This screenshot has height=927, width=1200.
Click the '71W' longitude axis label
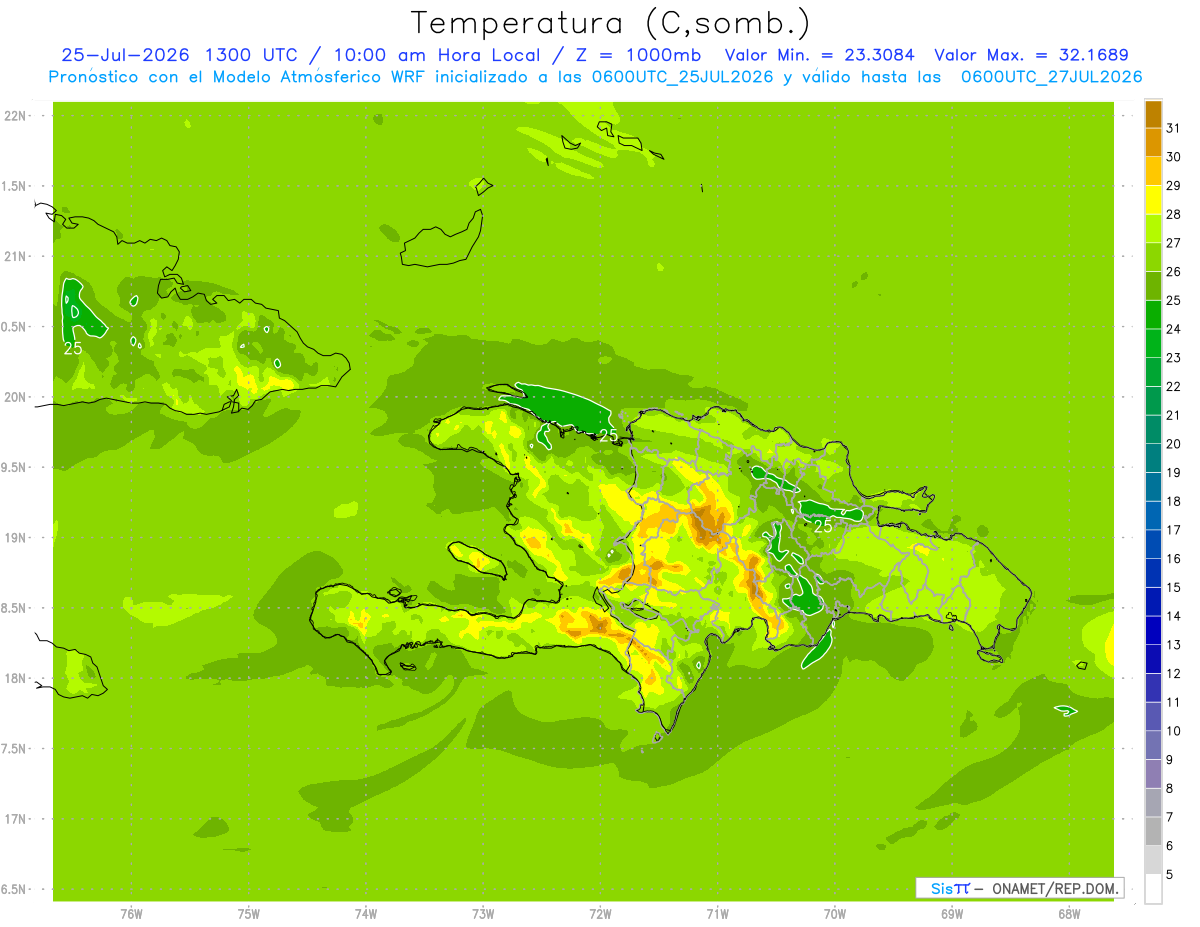(x=717, y=915)
